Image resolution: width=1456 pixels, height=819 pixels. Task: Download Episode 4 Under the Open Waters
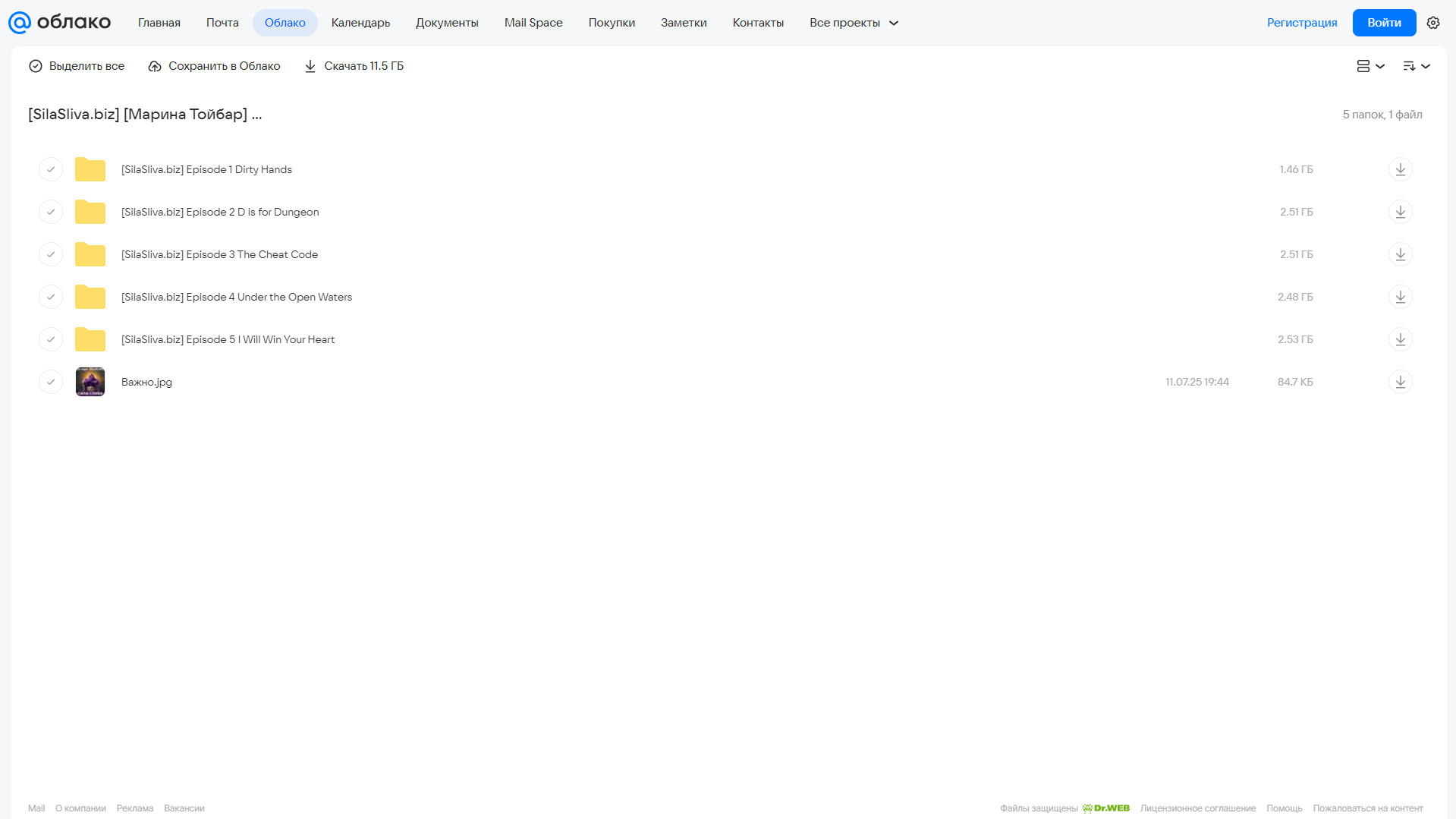tap(1400, 297)
